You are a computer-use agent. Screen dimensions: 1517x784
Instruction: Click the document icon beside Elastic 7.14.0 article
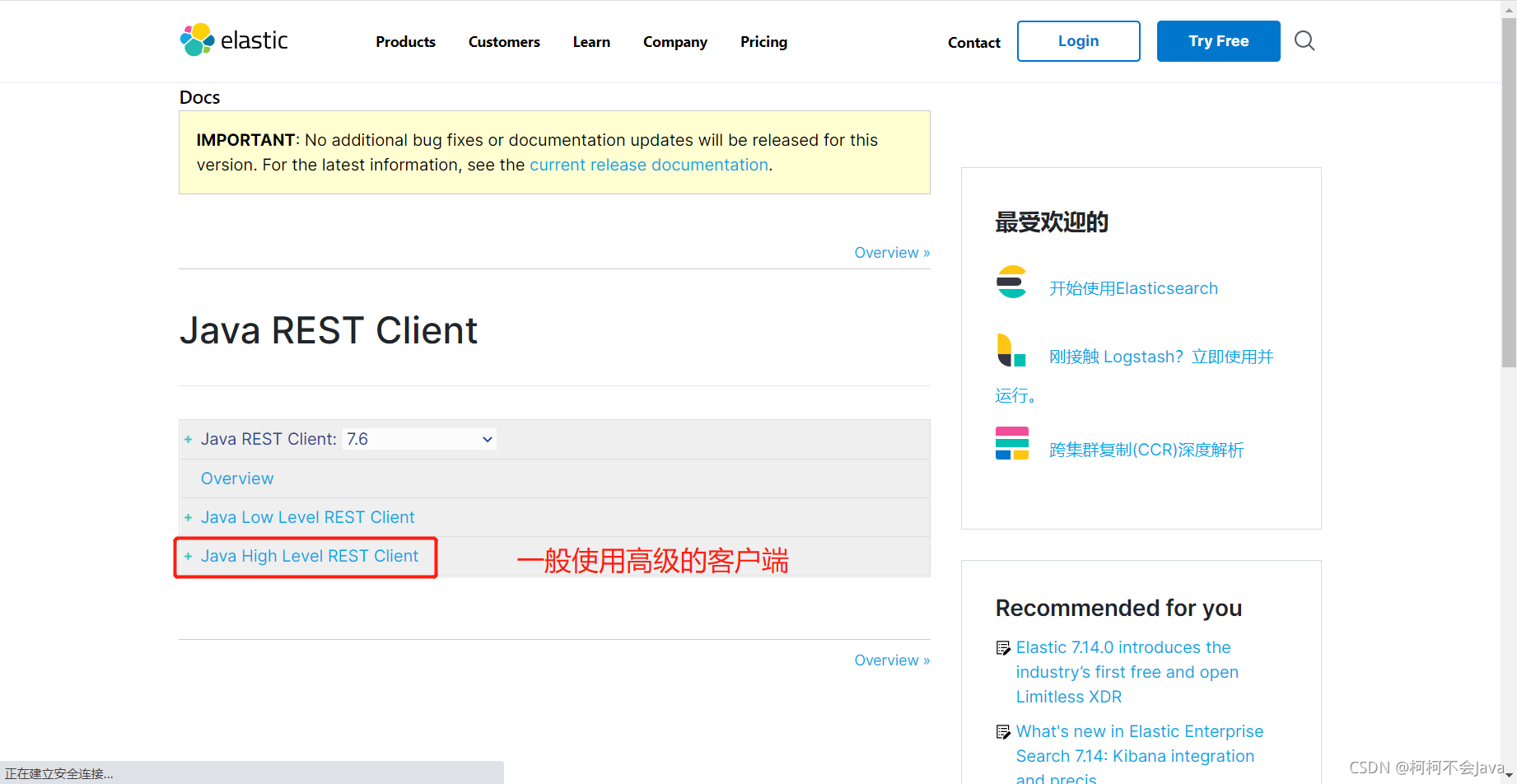coord(1003,648)
